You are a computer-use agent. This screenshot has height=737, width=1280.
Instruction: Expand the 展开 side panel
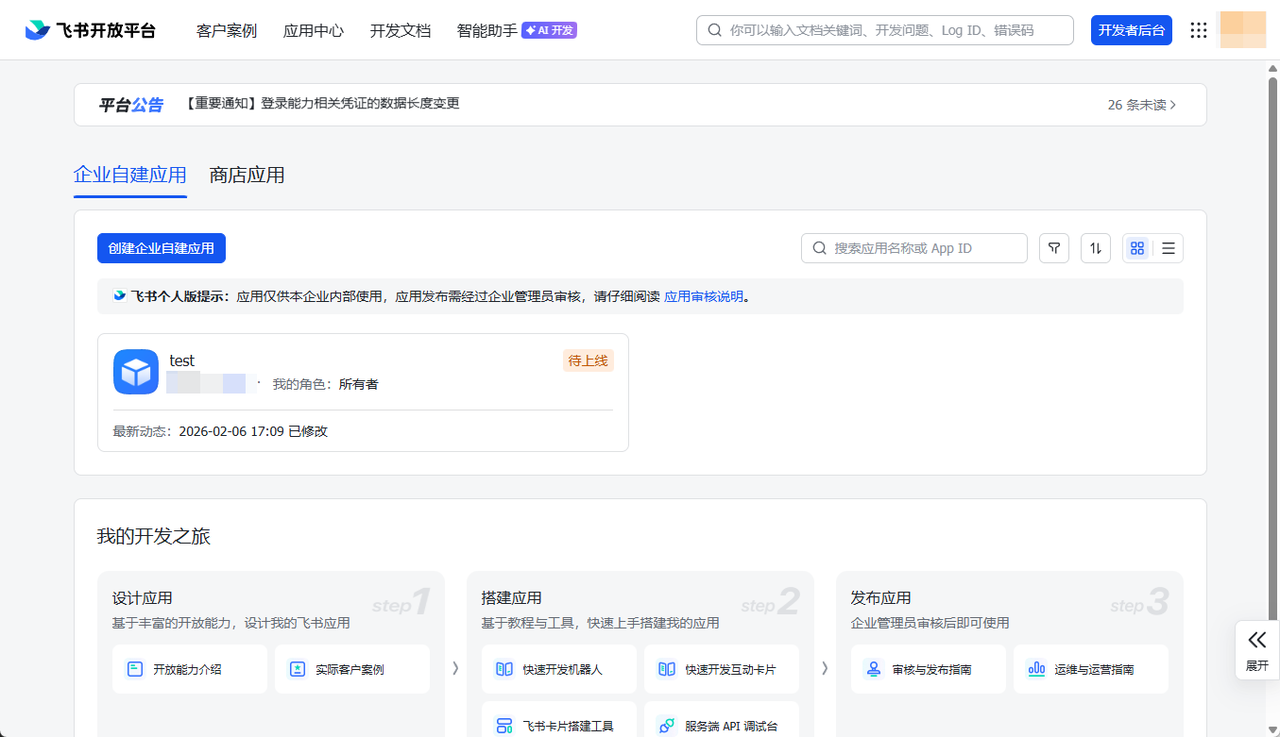pos(1257,650)
